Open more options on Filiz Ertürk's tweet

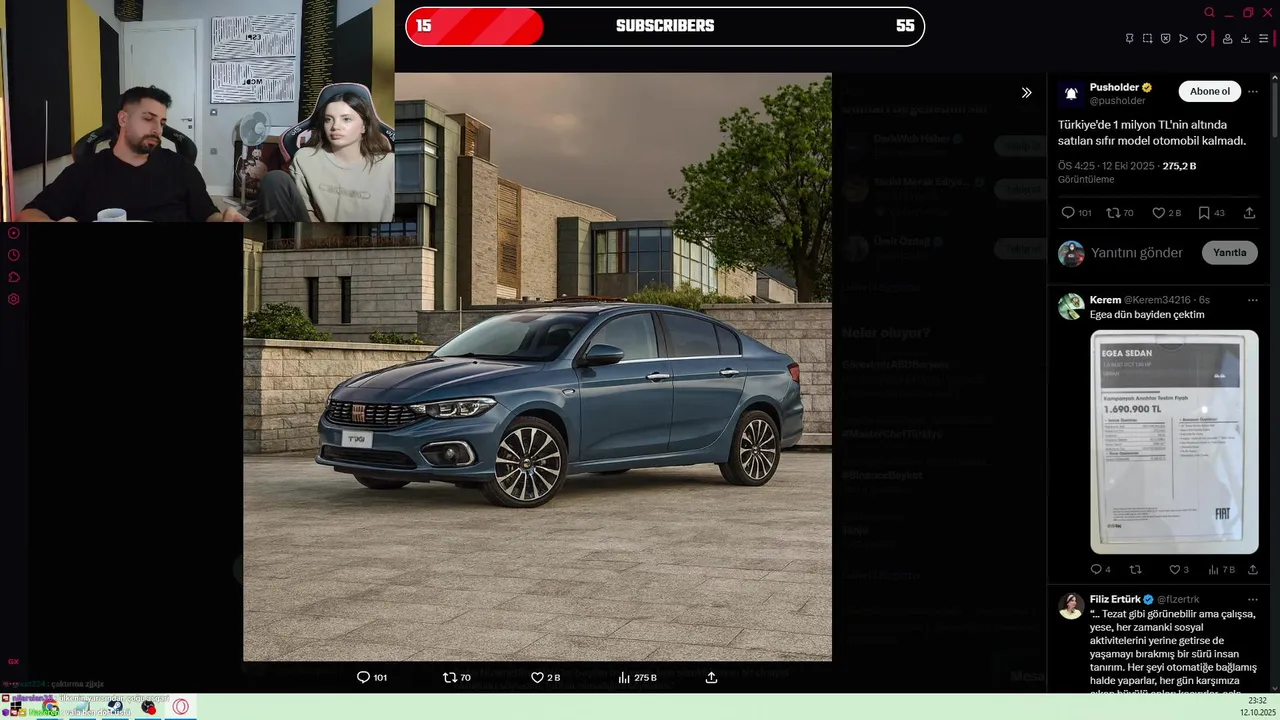pos(1253,600)
